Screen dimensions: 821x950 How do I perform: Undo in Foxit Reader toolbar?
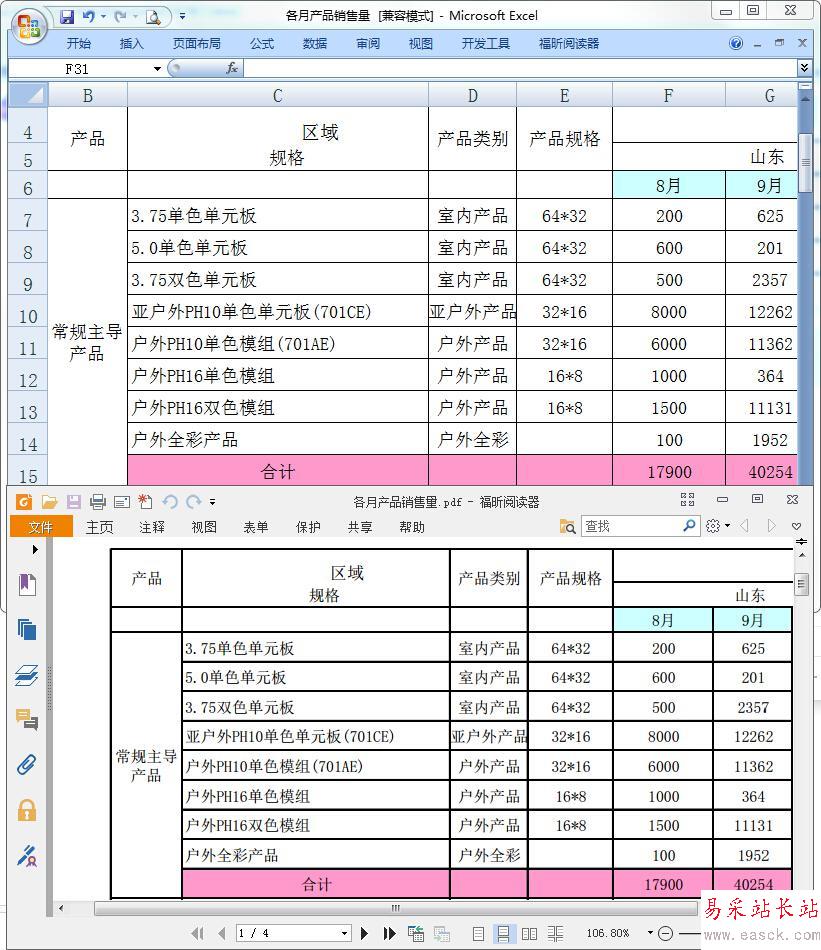coord(170,502)
